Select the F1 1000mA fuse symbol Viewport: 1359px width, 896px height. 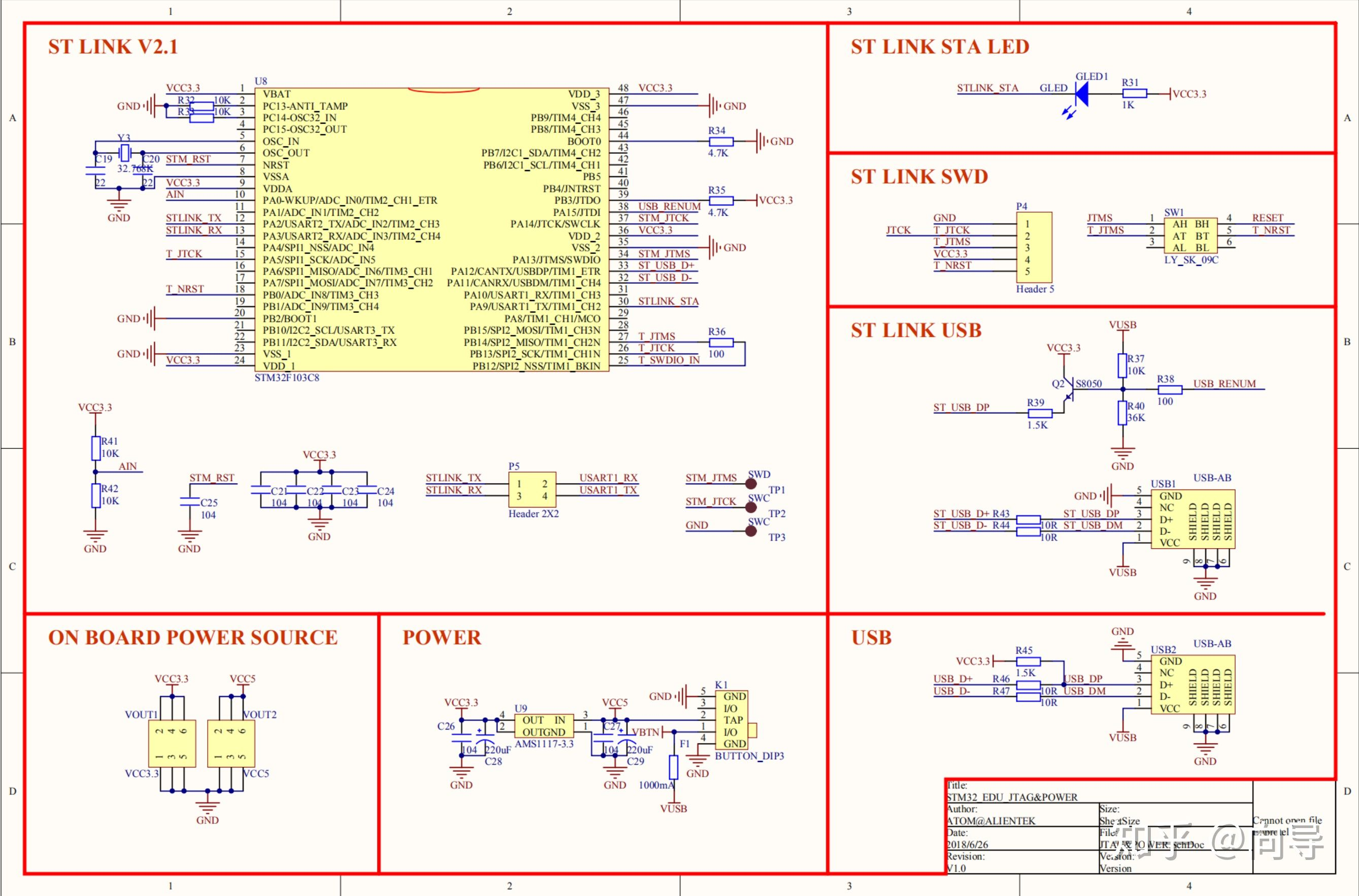pyautogui.click(x=674, y=768)
